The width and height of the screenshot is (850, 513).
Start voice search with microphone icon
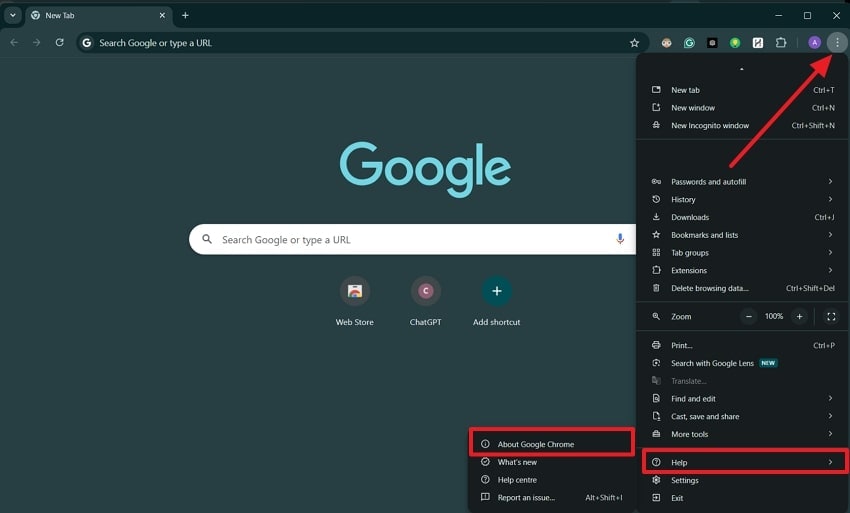[x=620, y=239]
